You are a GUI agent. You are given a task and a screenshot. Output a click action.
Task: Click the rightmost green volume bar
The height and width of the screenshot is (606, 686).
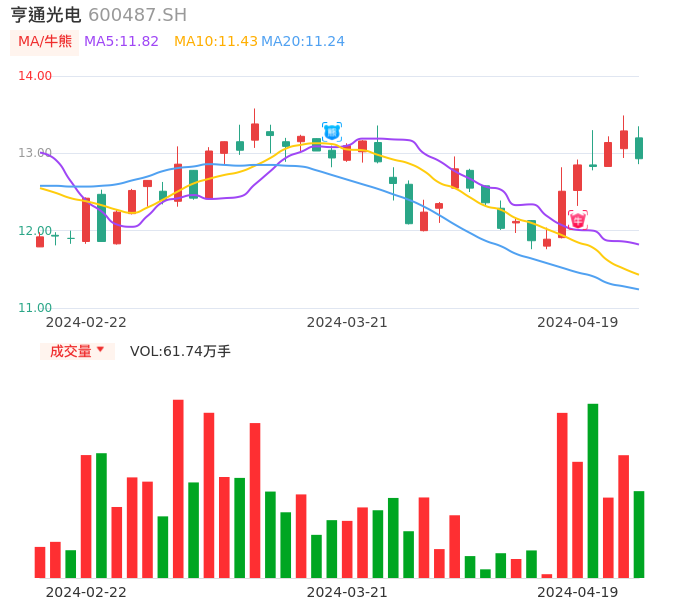[639, 534]
